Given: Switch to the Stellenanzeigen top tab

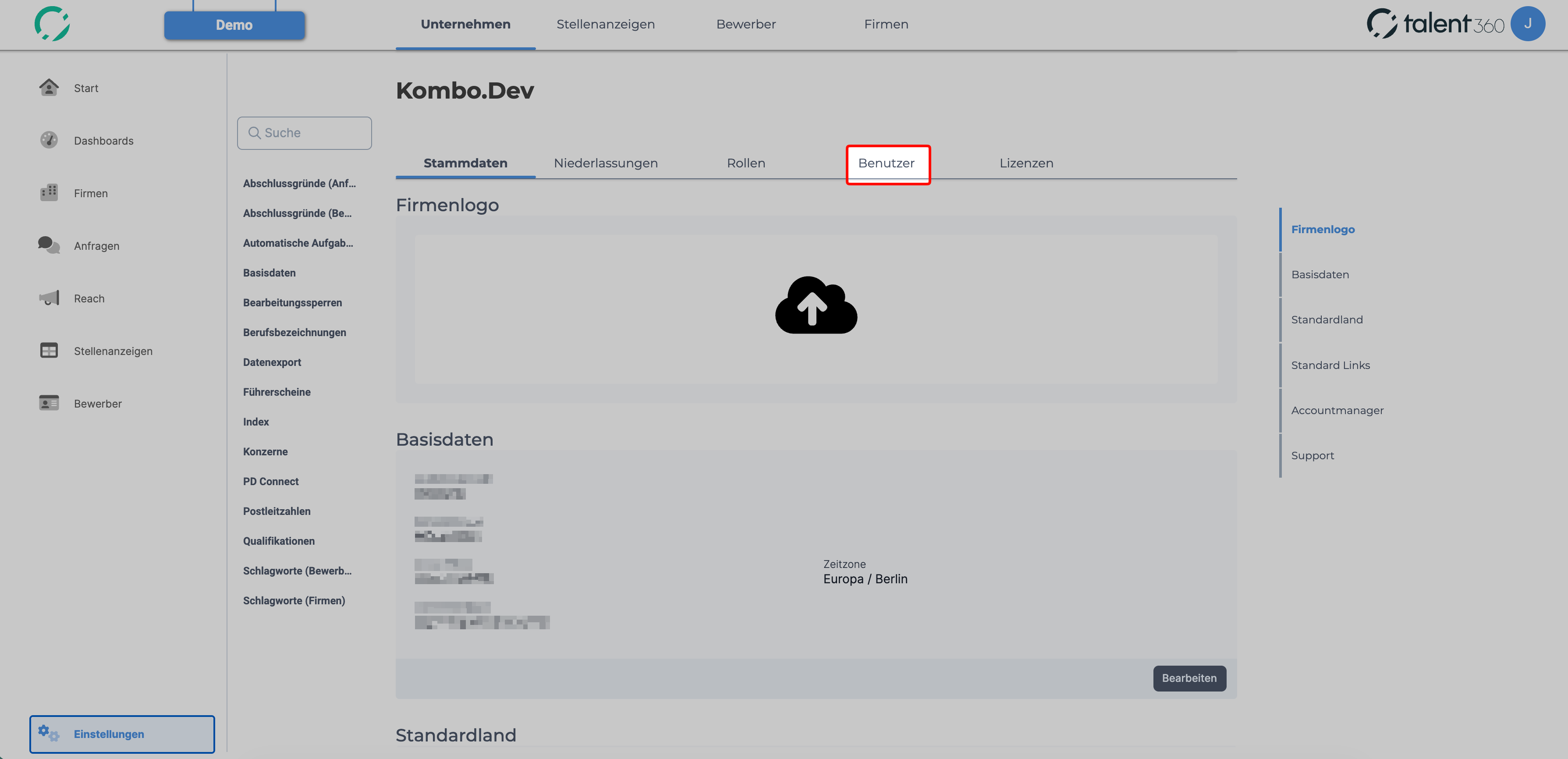Looking at the screenshot, I should click(x=606, y=25).
